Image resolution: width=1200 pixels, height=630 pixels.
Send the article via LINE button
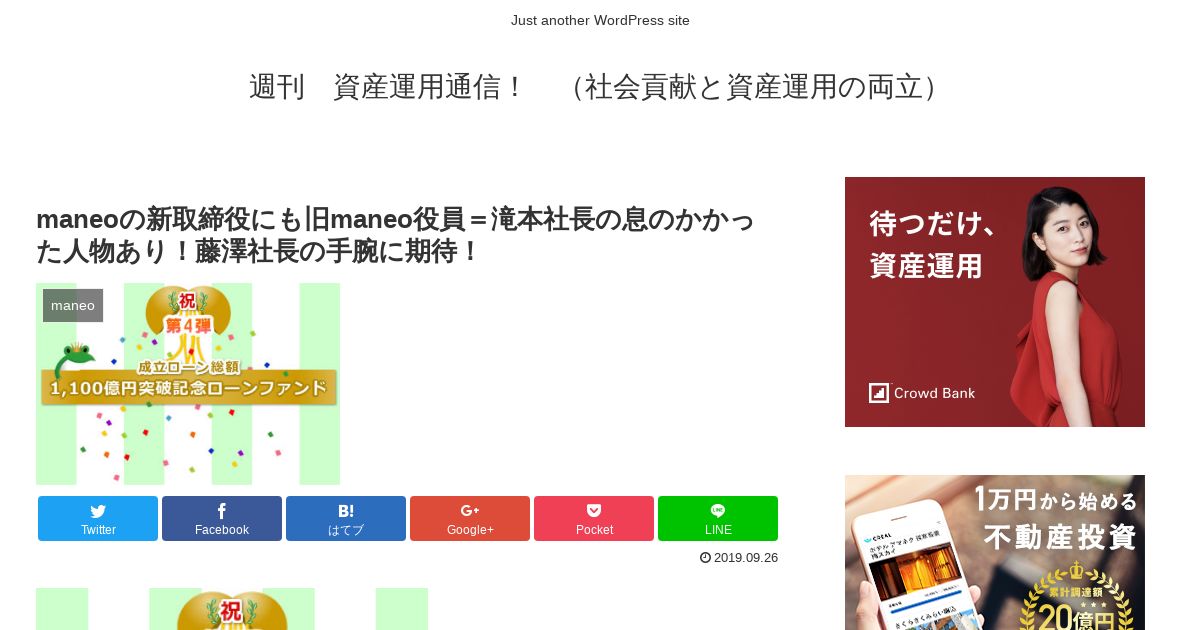[718, 518]
